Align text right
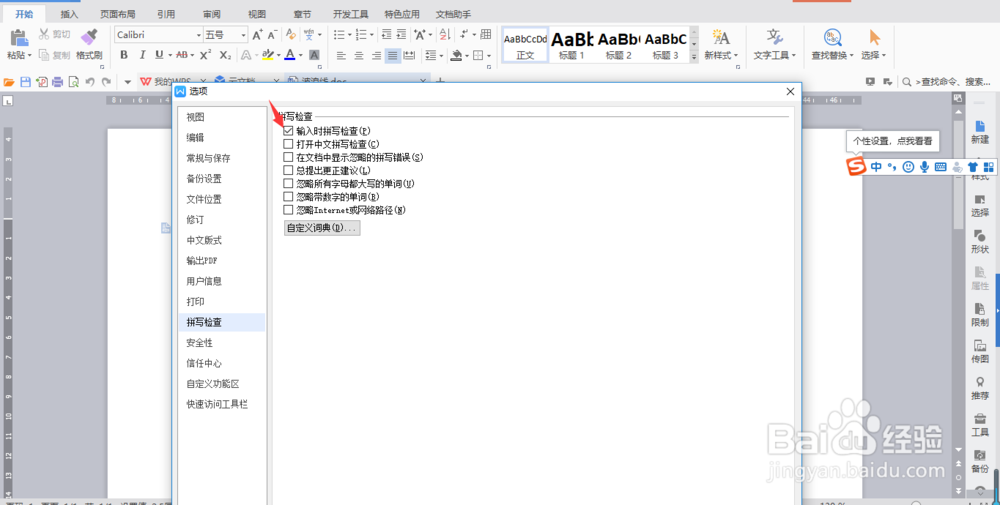 pos(376,56)
